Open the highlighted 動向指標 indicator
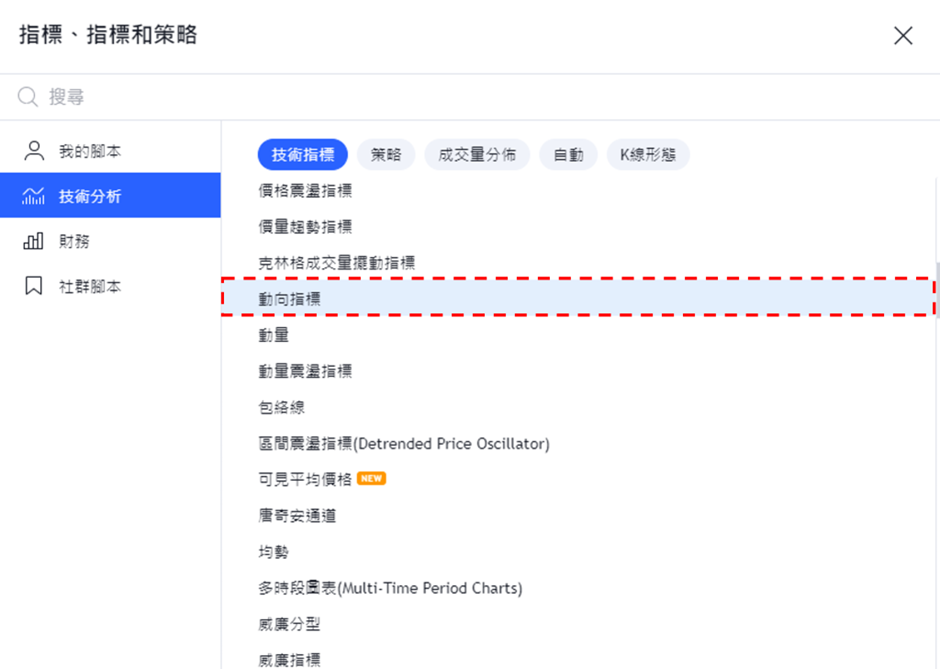 [290, 297]
